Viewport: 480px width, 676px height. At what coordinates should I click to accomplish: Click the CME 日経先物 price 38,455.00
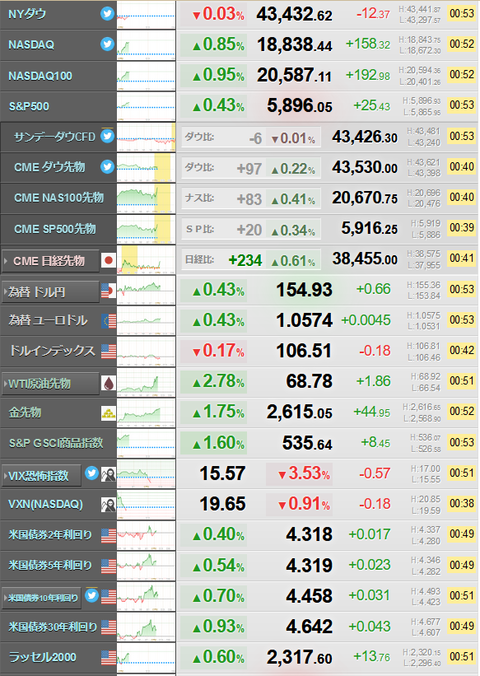[x=365, y=259]
